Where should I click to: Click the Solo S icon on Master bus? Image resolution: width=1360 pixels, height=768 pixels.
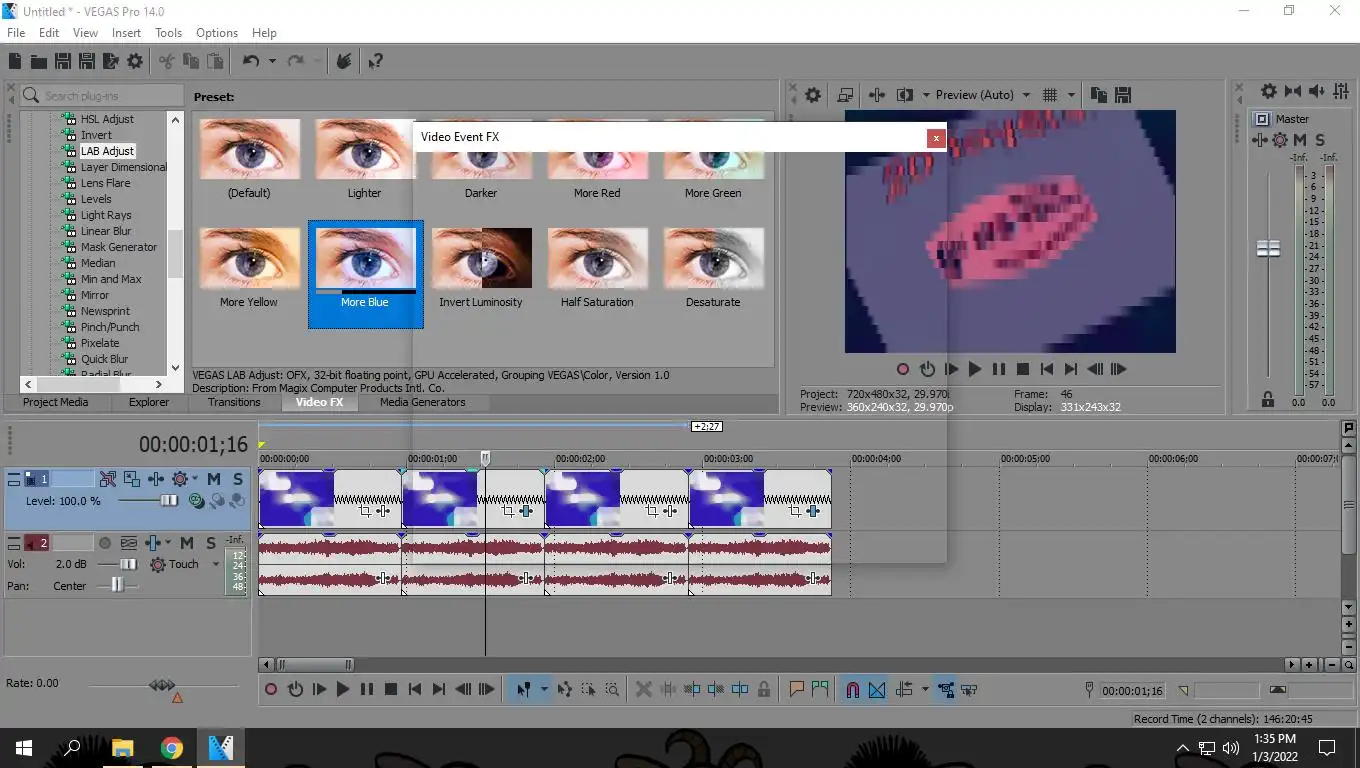click(x=1320, y=140)
